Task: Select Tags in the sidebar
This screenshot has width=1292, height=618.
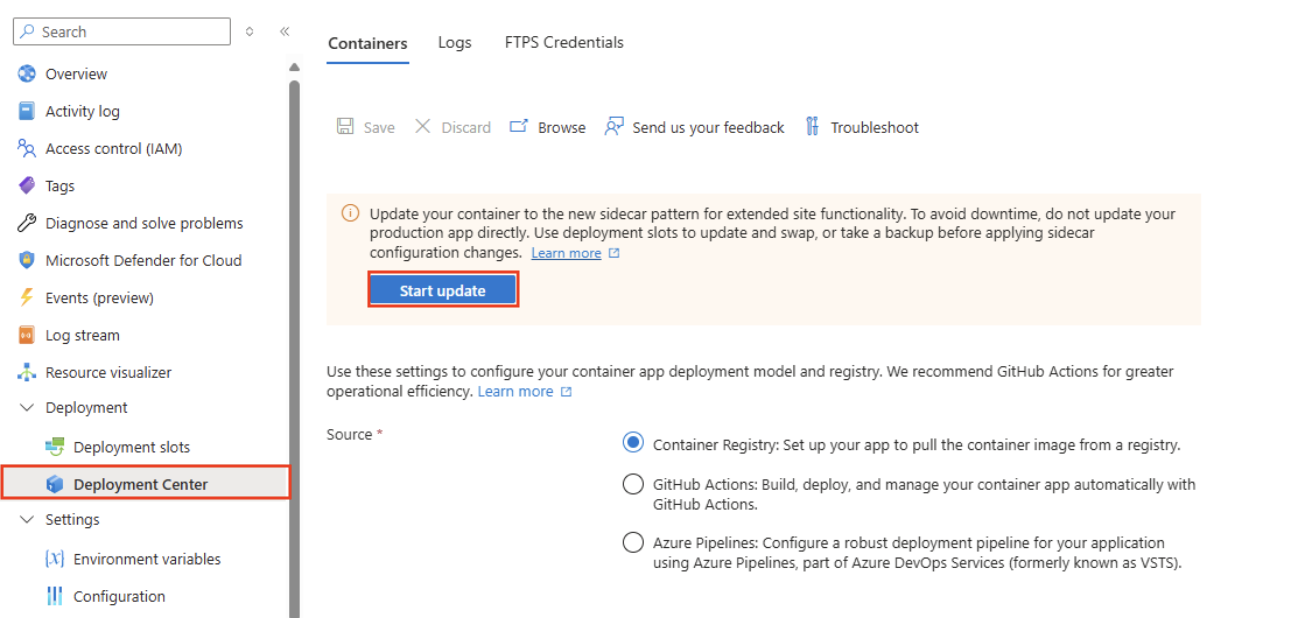Action: [x=58, y=185]
